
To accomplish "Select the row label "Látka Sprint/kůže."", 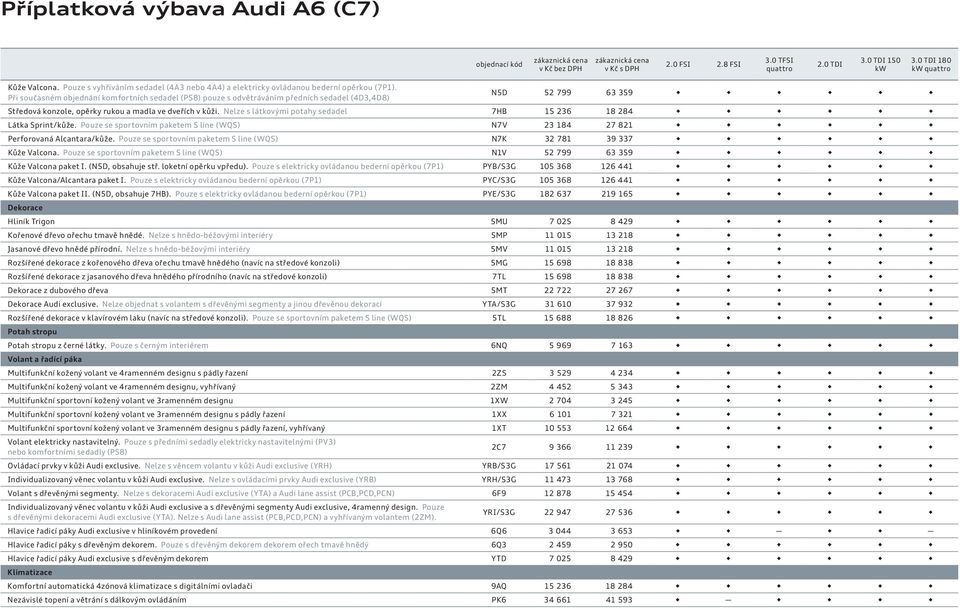I will pyautogui.click(x=42, y=125).
